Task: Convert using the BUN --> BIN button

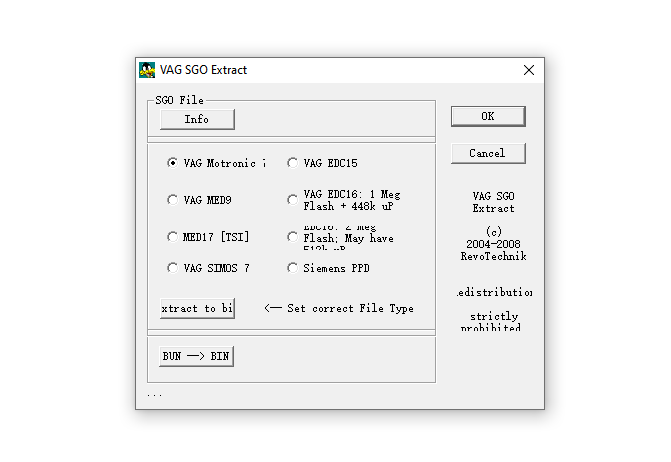Action: pyautogui.click(x=196, y=356)
